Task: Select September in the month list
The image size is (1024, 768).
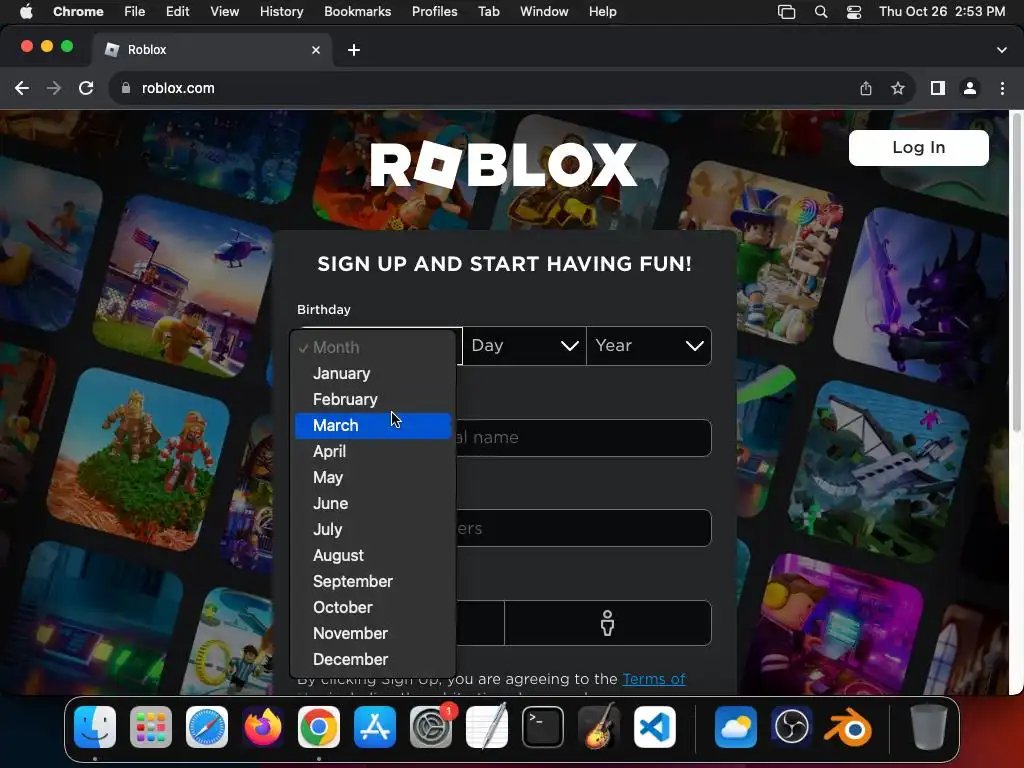Action: pyautogui.click(x=372, y=582)
